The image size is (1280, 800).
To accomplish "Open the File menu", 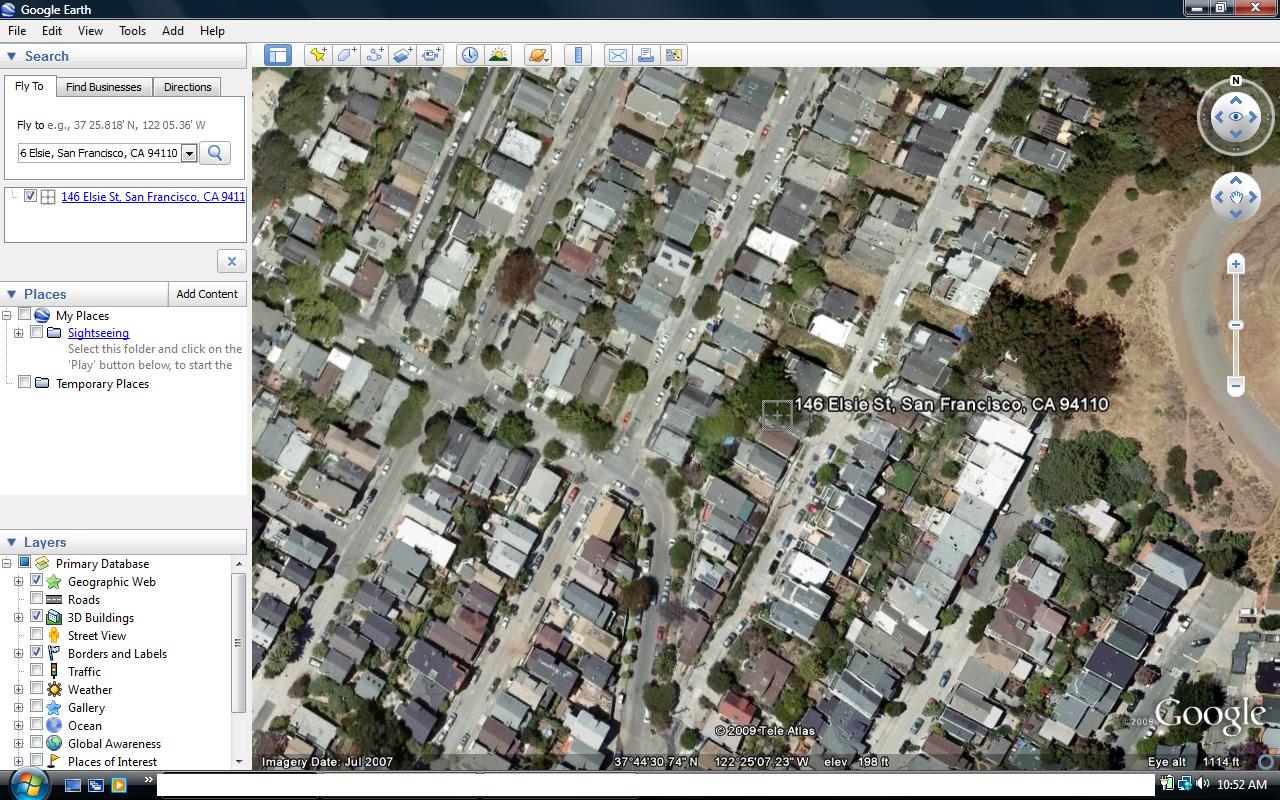I will (17, 31).
